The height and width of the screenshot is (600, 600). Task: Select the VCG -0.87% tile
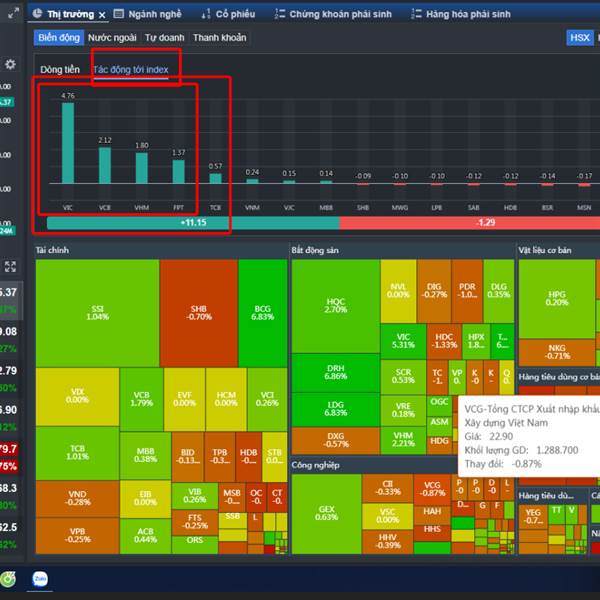(x=432, y=489)
